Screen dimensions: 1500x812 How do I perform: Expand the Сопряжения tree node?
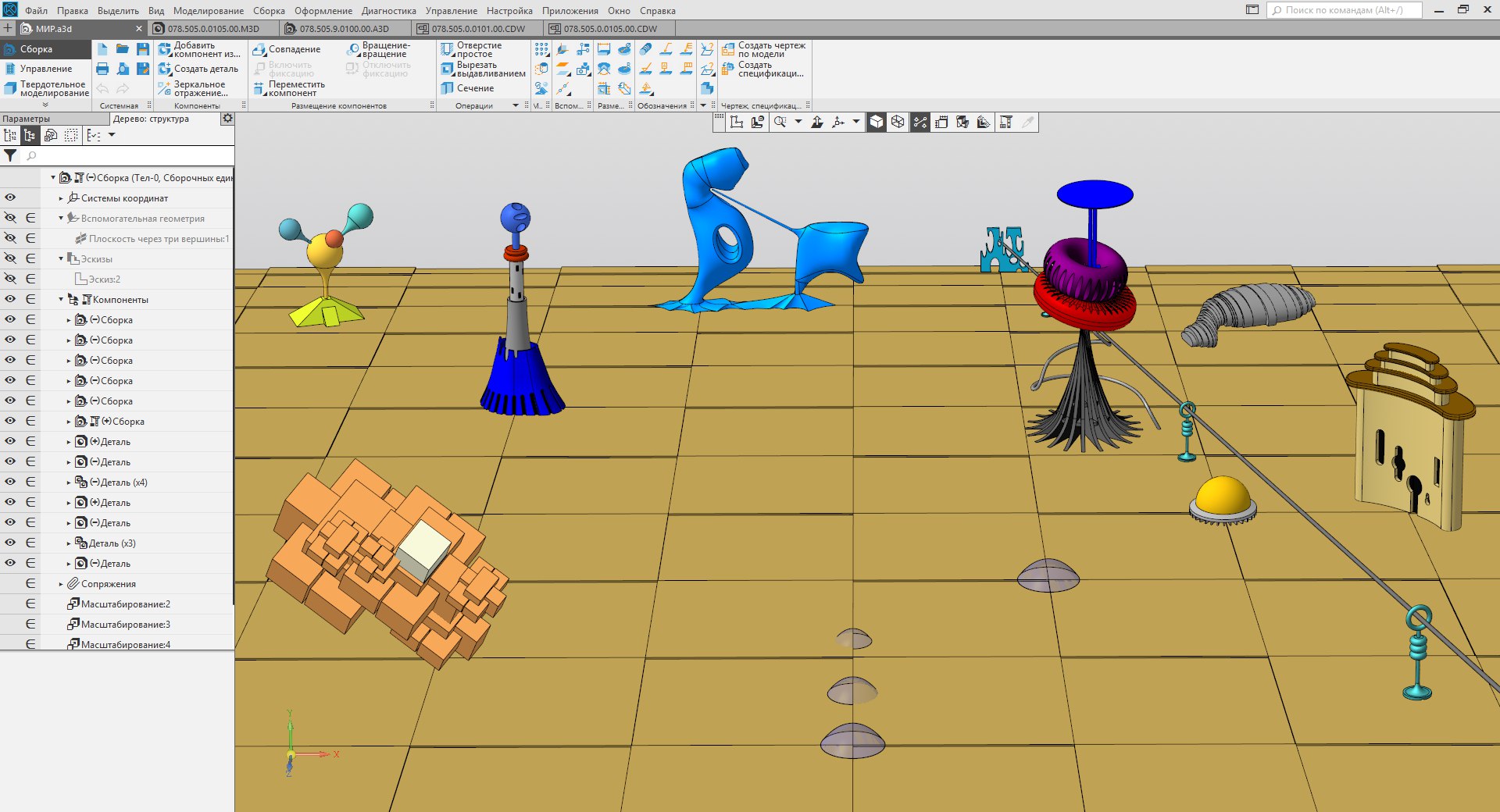coord(61,584)
